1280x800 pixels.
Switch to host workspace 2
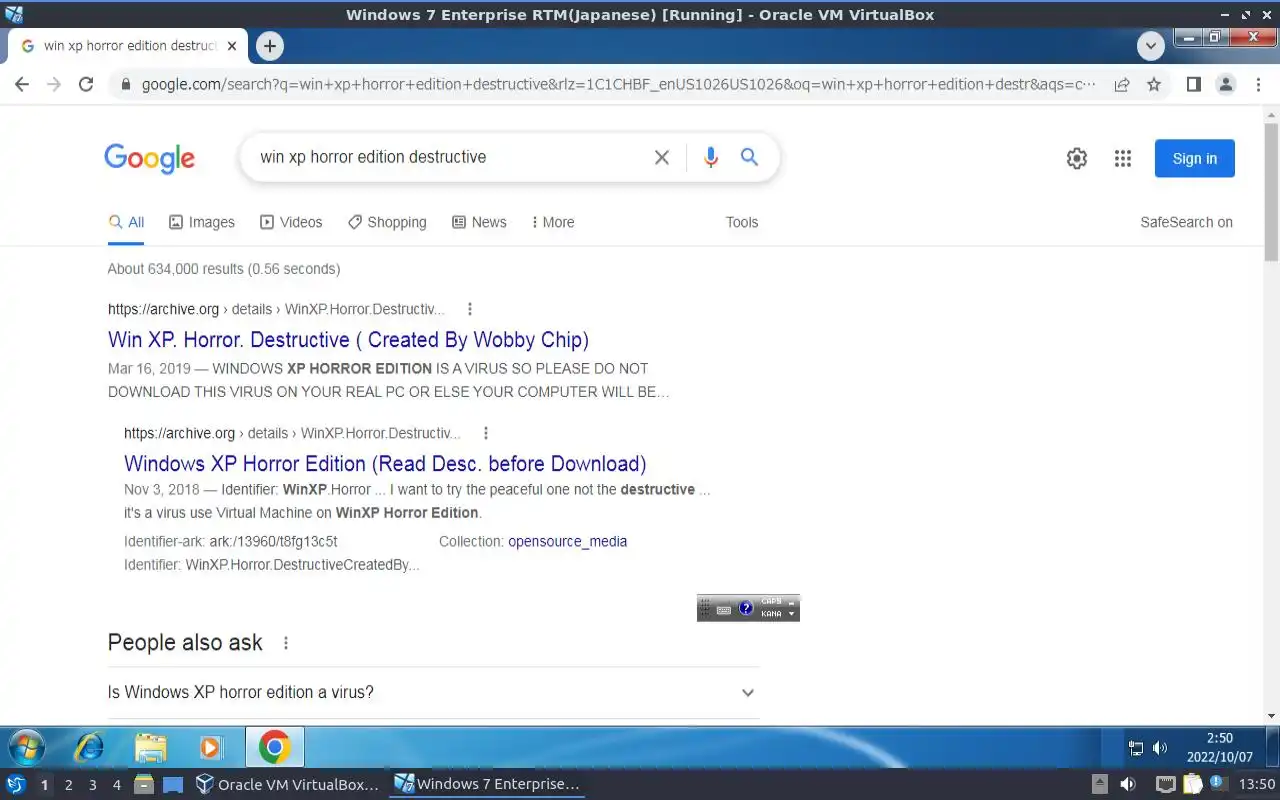(68, 785)
